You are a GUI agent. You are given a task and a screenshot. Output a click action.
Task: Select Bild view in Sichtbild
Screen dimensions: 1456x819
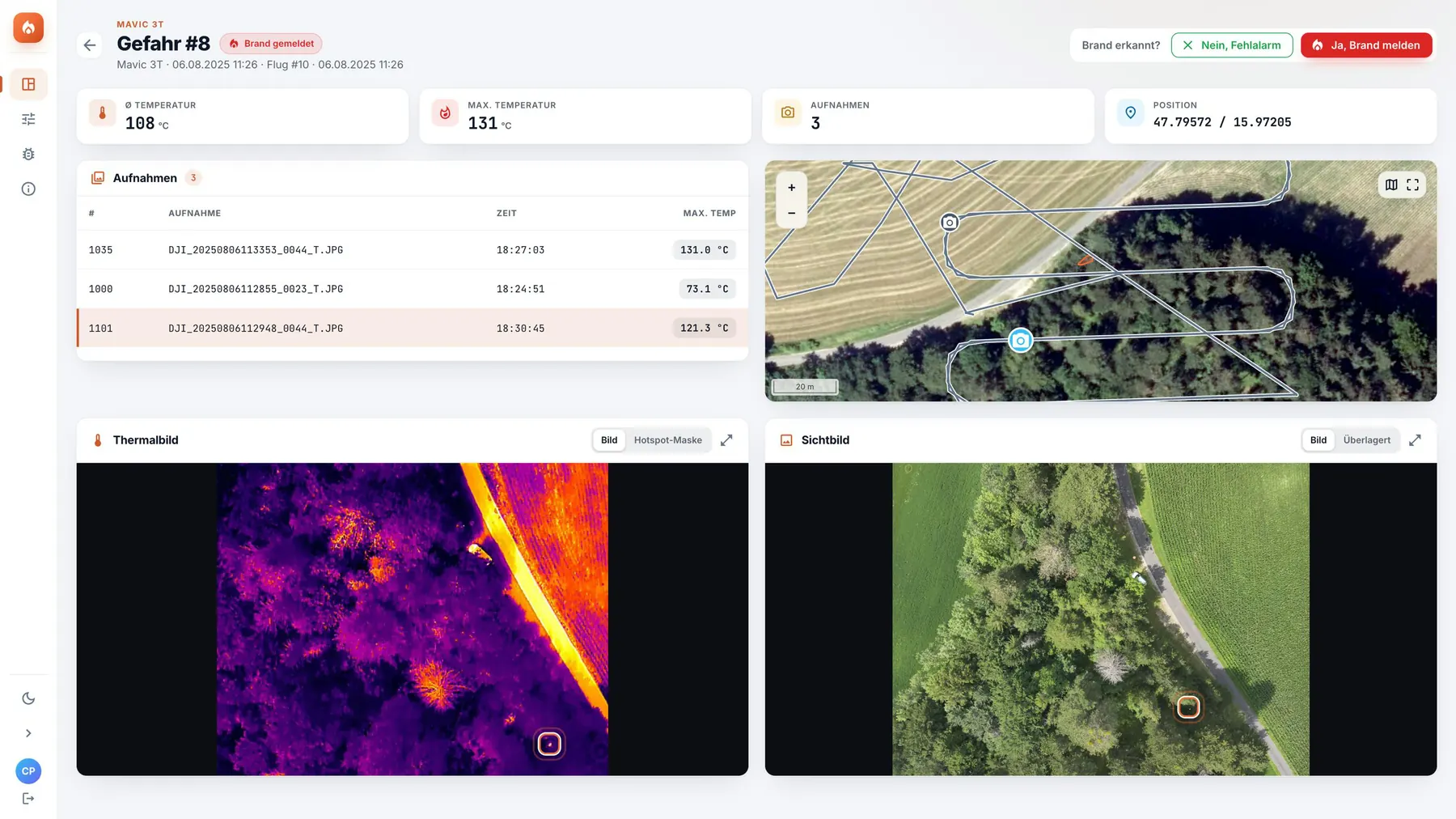1318,440
